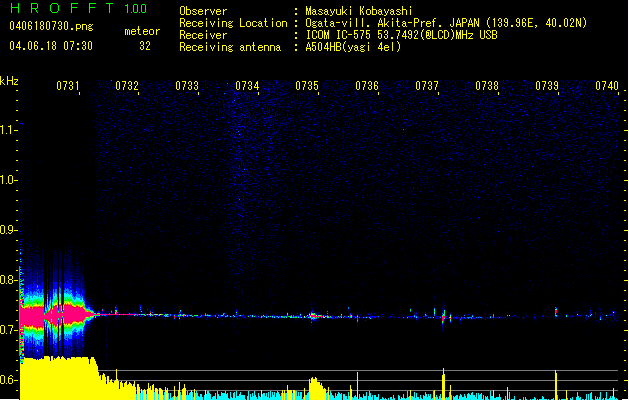Click the kHz axis unit label
Screen dimensions: 629x400
[9, 81]
